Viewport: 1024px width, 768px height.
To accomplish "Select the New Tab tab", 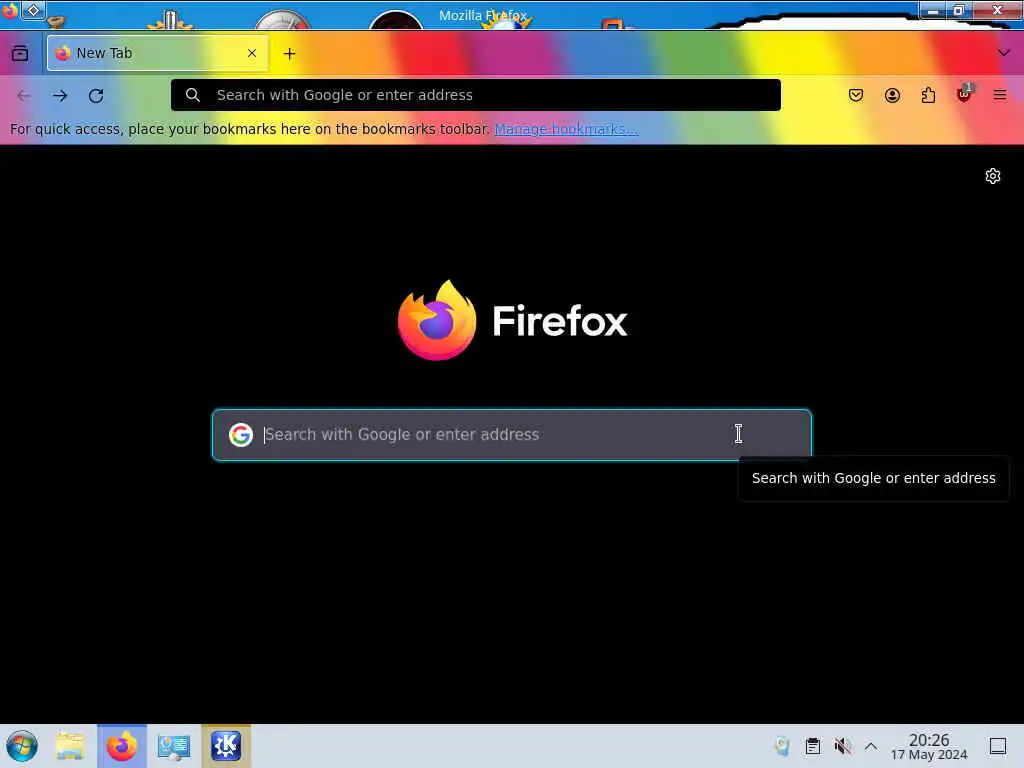I will point(157,53).
